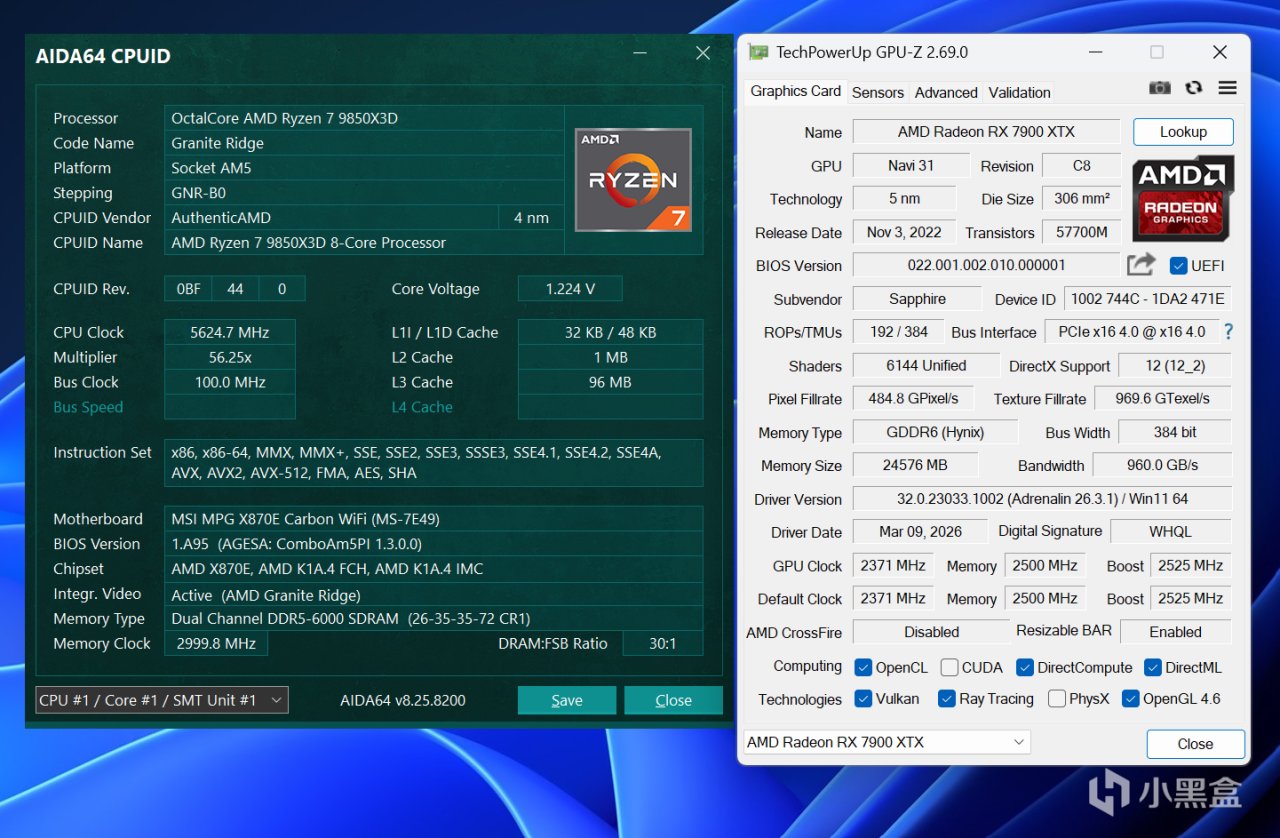Toggle the DirectCompute checkbox
This screenshot has width=1280, height=838.
click(x=1025, y=667)
